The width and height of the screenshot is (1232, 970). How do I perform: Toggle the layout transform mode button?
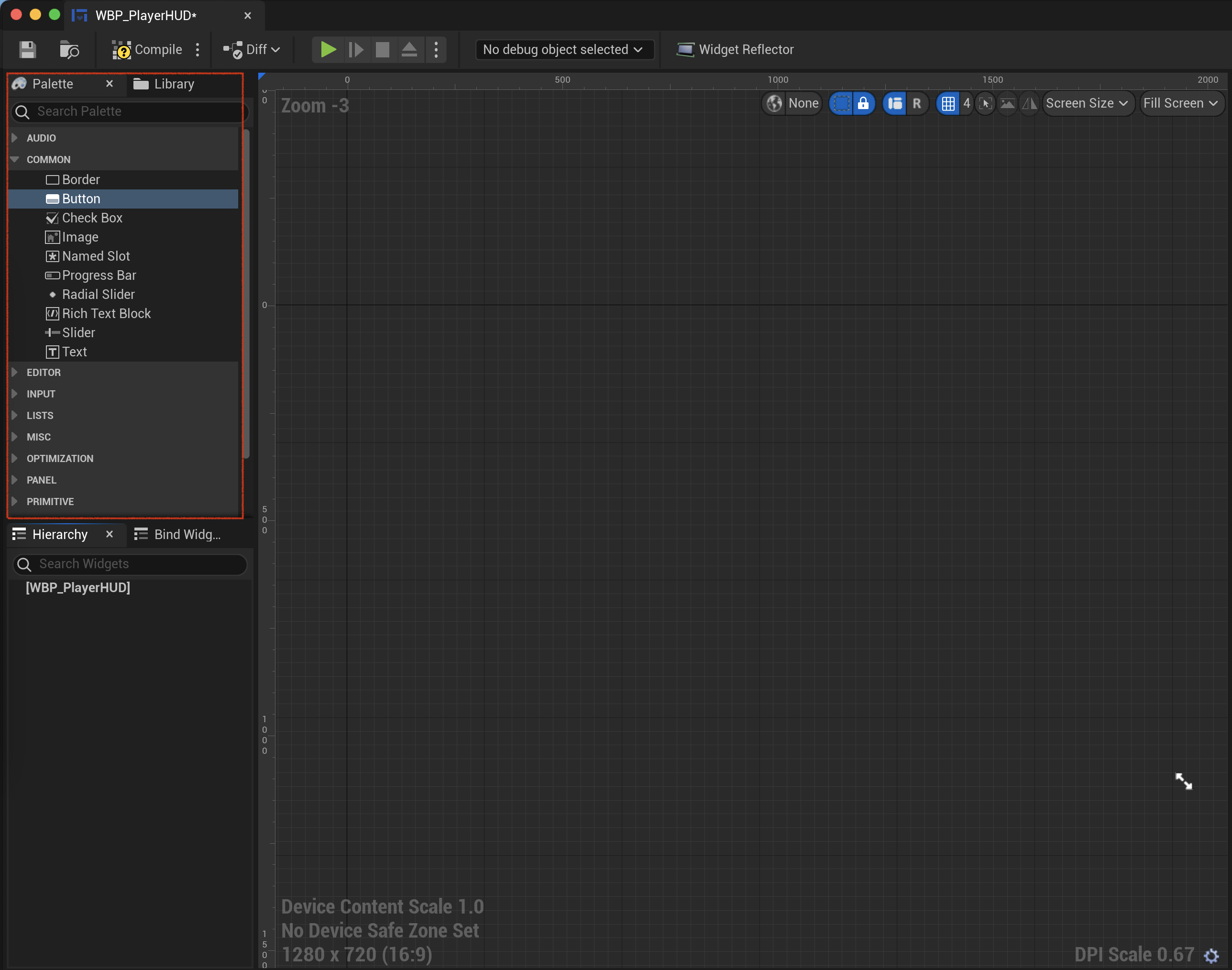point(895,103)
